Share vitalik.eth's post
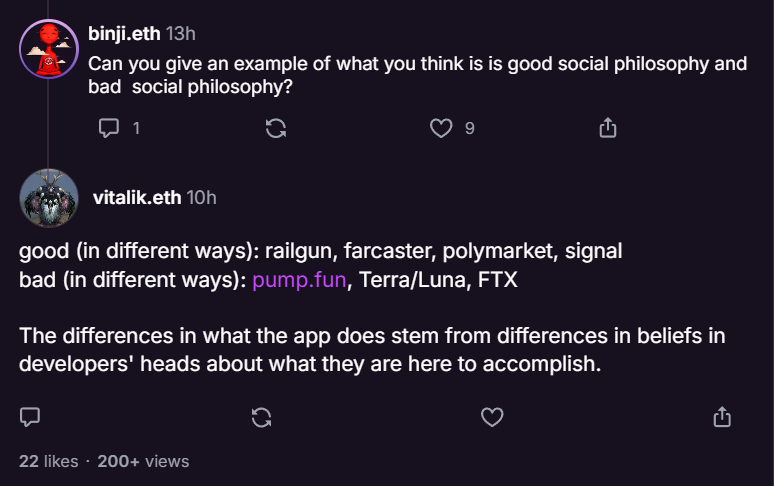 [x=722, y=417]
